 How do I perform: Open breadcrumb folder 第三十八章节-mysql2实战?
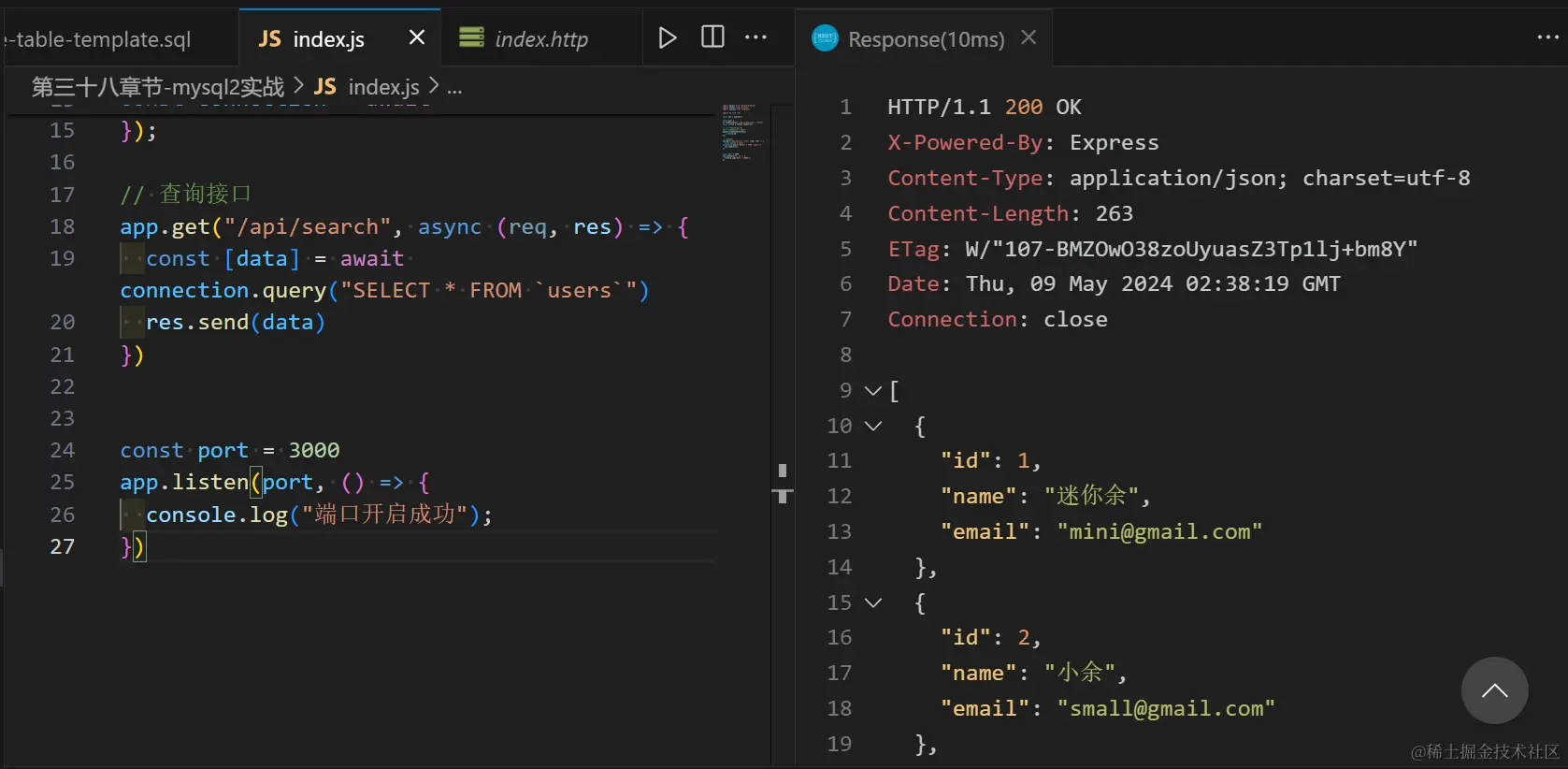tap(158, 87)
